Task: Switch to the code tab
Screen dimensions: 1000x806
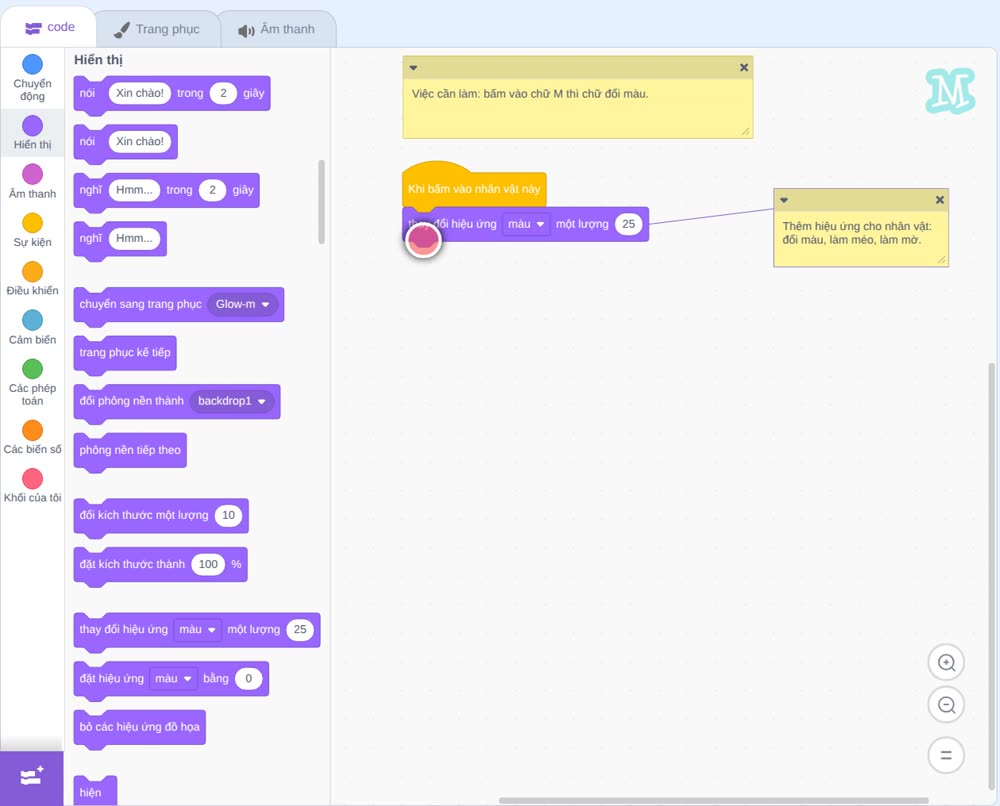Action: (x=49, y=27)
